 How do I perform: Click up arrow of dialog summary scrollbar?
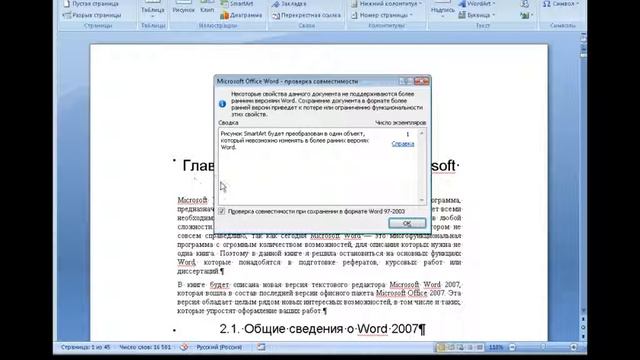pos(422,133)
